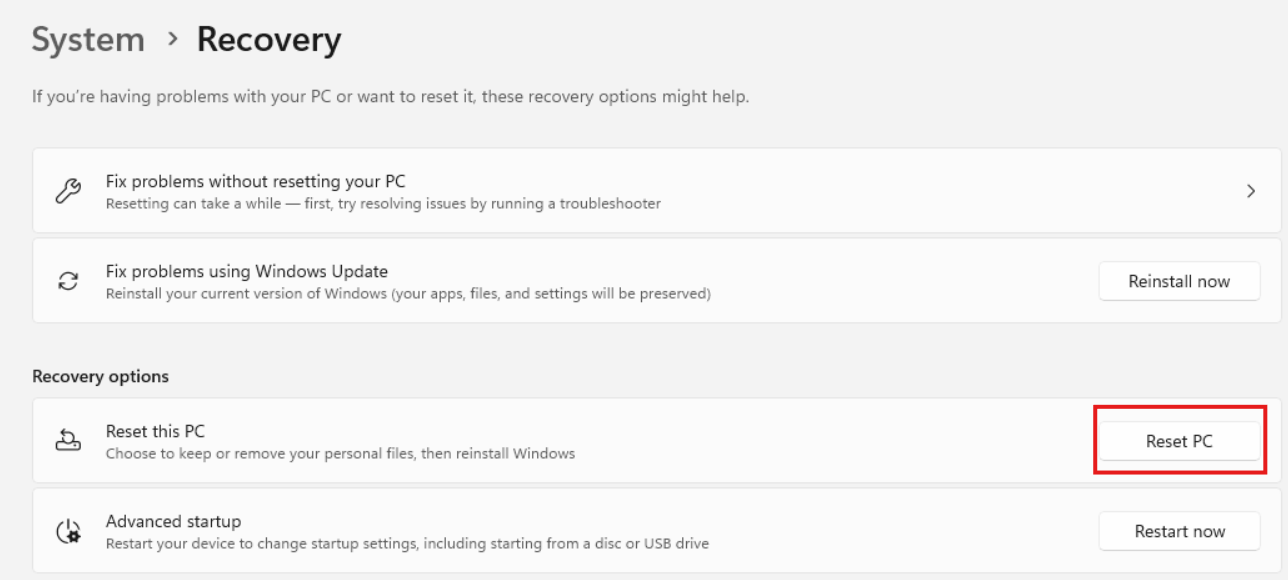Viewport: 1288px width, 580px height.
Task: Click the description about keeping or removing files
Action: point(340,453)
